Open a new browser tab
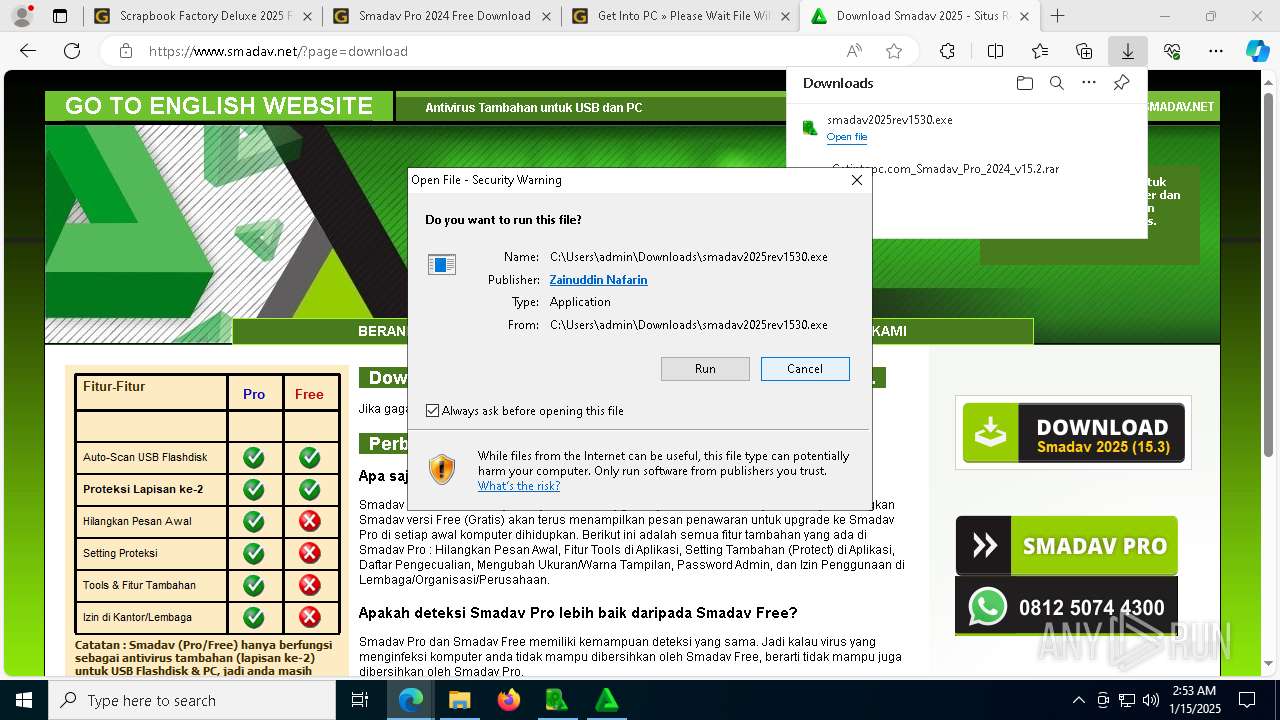The image size is (1280, 720). click(x=1057, y=16)
